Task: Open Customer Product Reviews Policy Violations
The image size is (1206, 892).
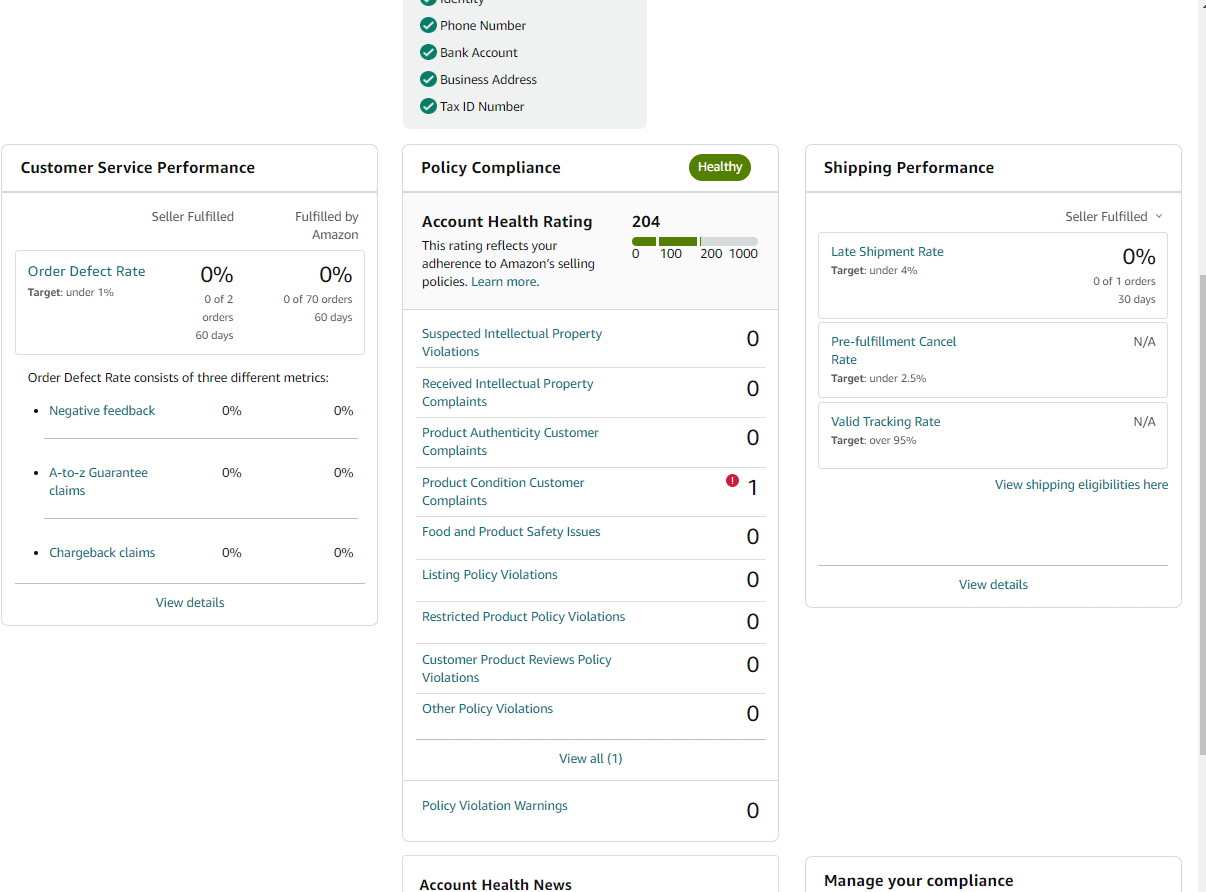Action: point(517,668)
